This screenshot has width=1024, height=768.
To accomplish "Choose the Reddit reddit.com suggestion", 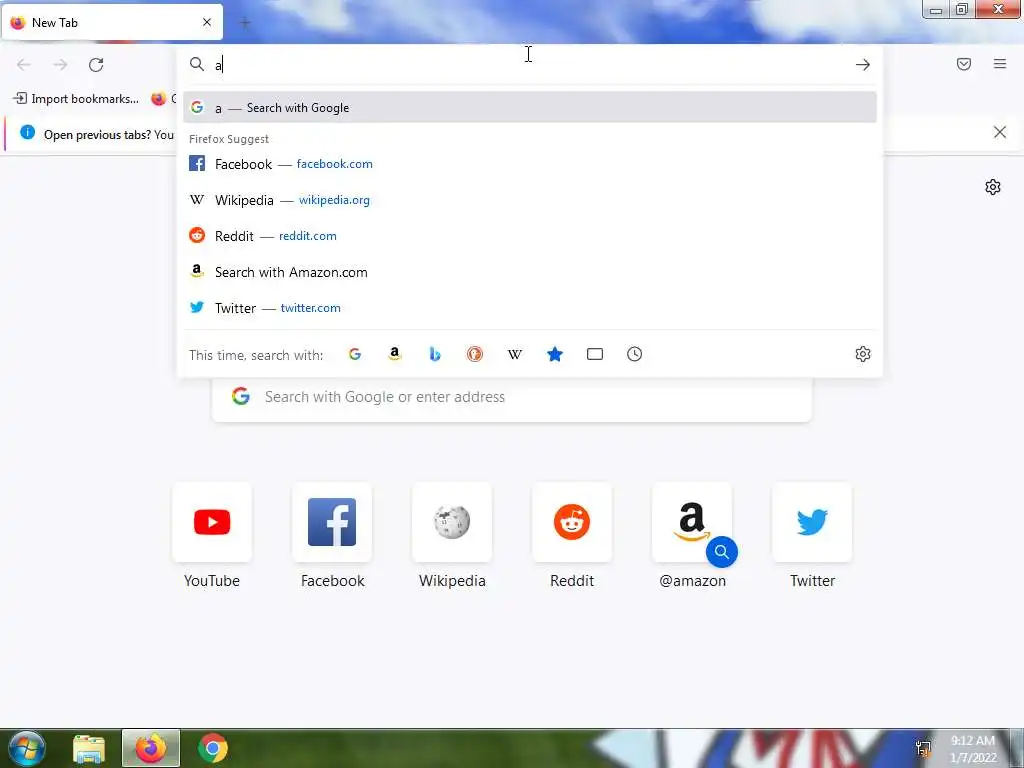I will click(530, 236).
